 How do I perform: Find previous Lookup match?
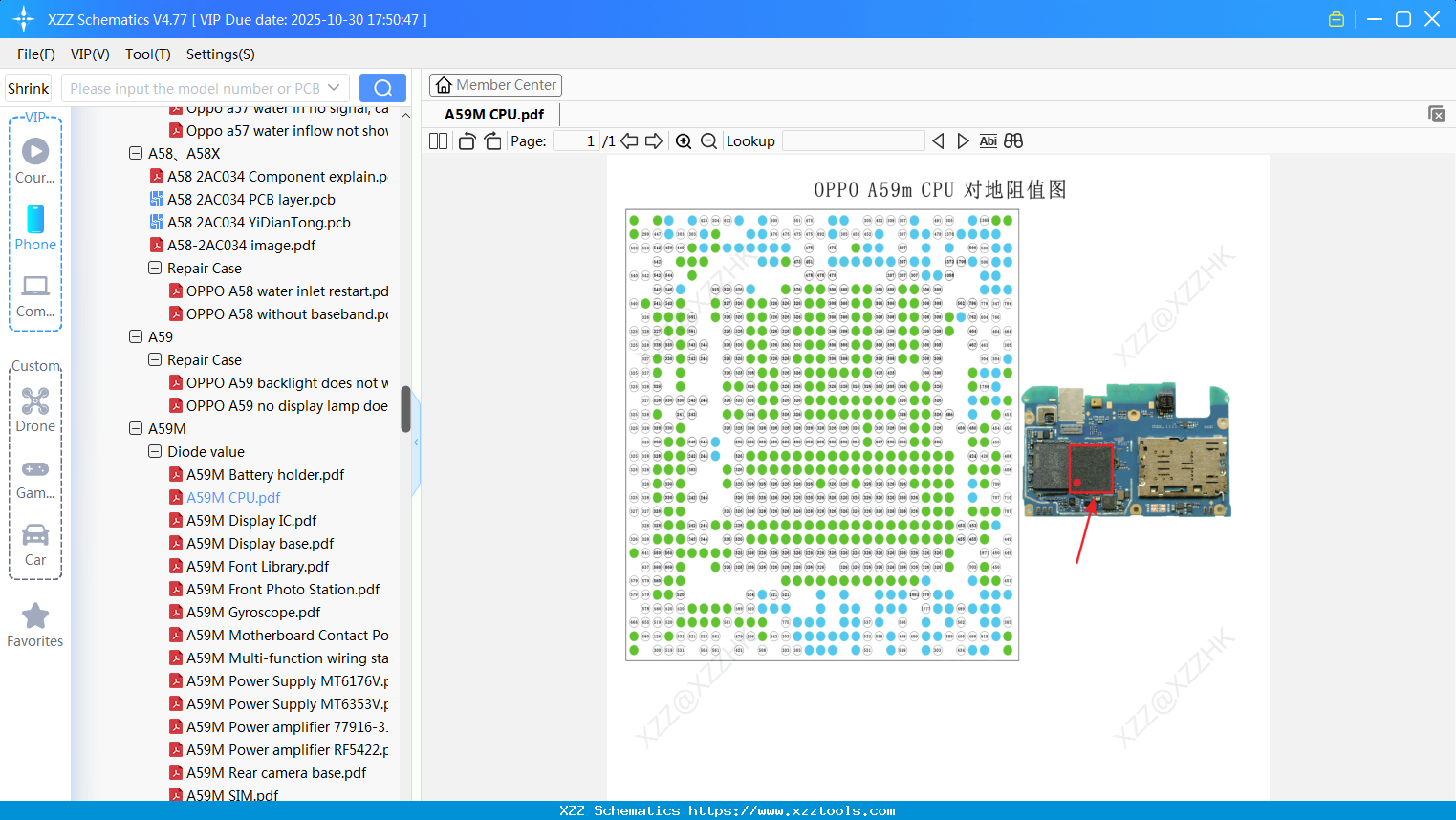[938, 141]
